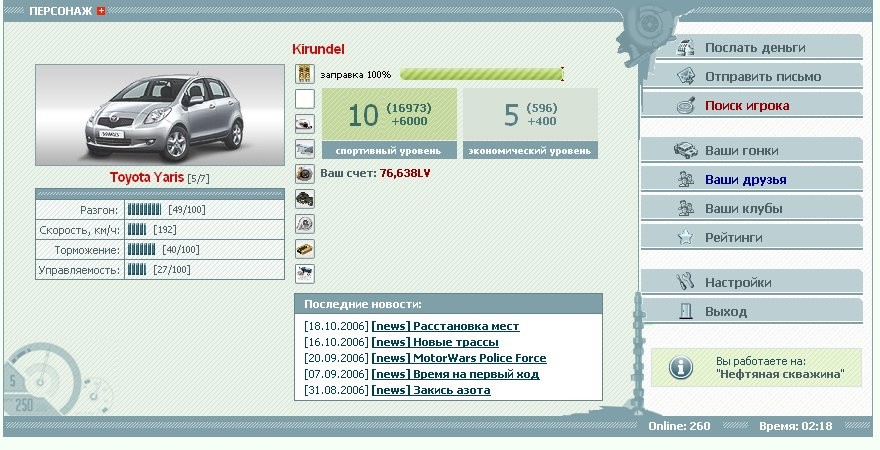880x450 pixels.
Task: Select the empty white part slot
Action: pos(305,99)
